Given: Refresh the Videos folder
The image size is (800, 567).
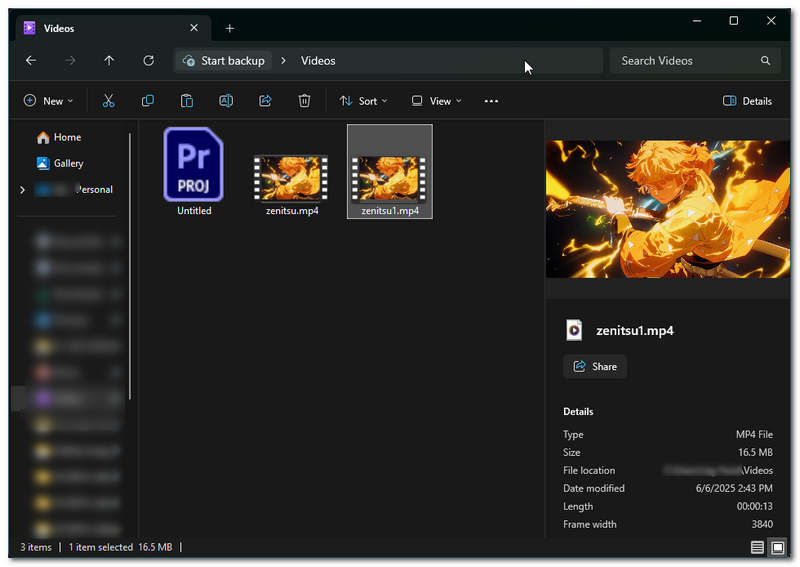Looking at the screenshot, I should (148, 61).
